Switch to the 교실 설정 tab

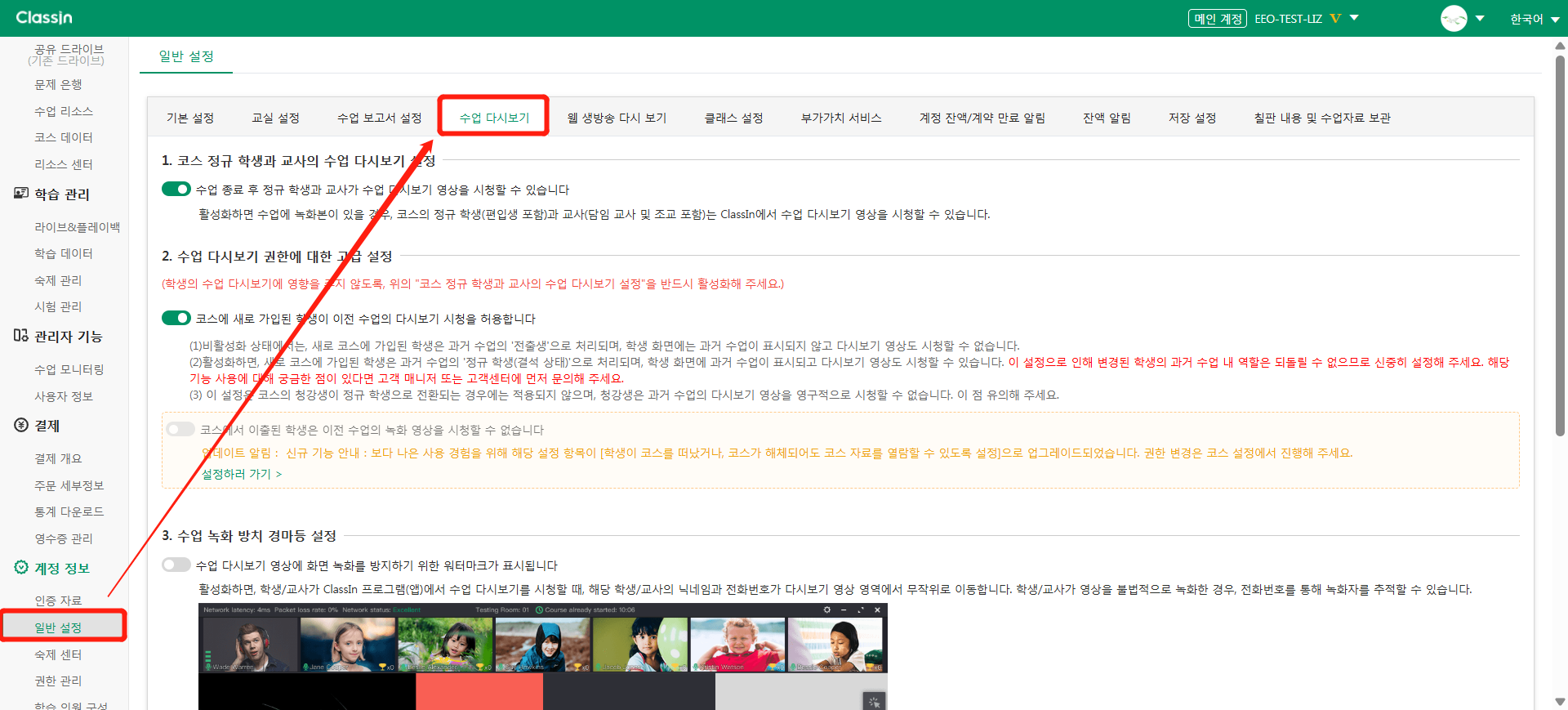275,118
